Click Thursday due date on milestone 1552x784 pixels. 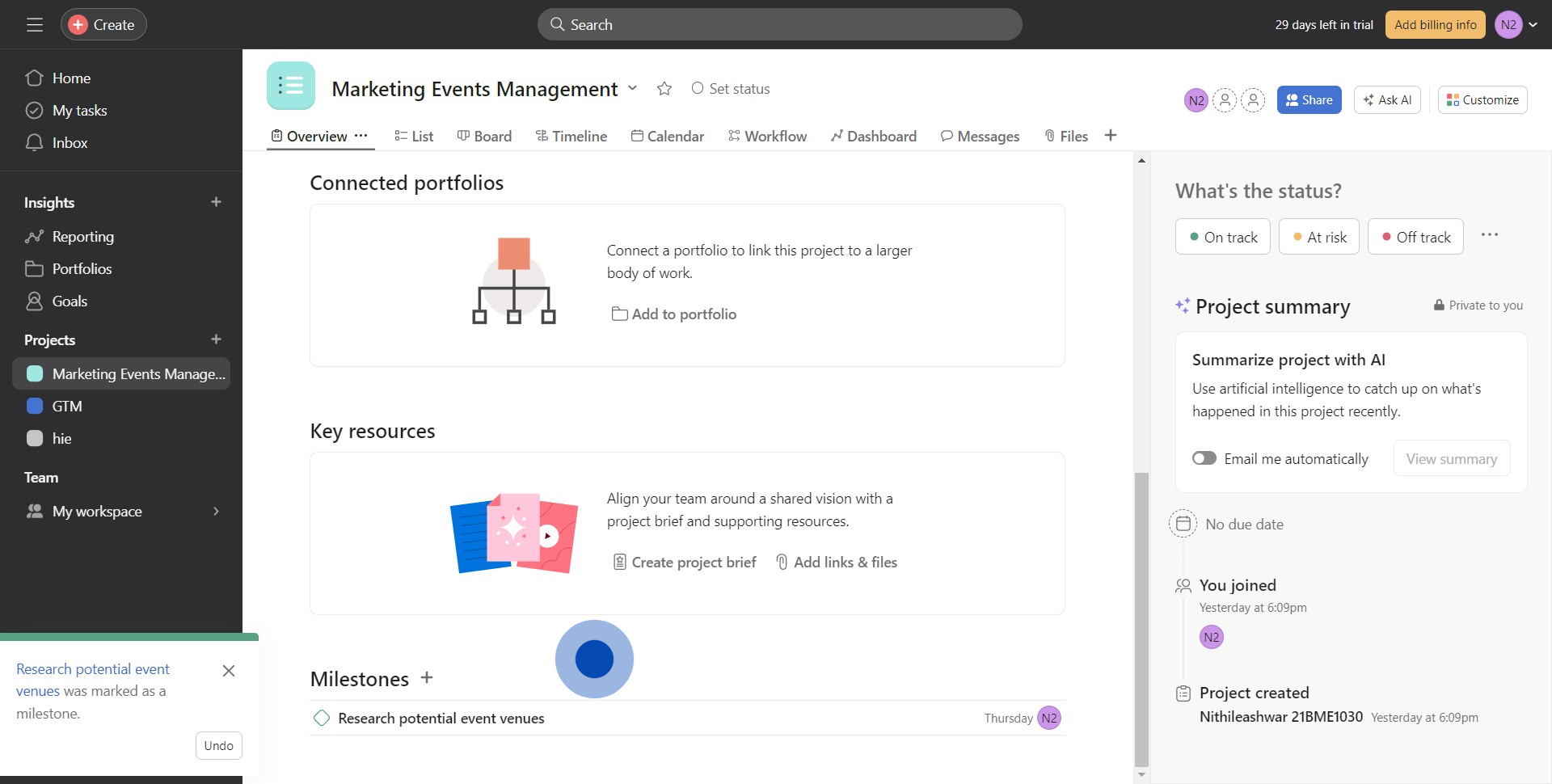coord(1008,719)
